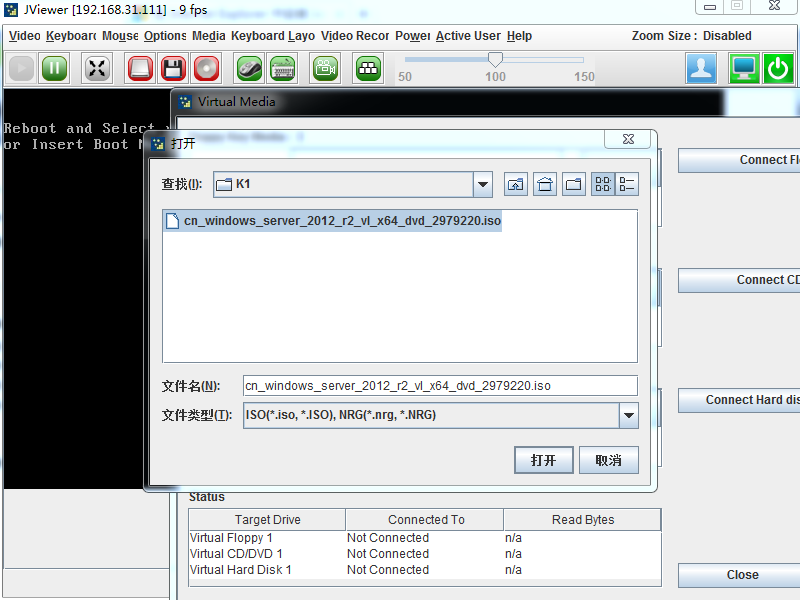Open the Media menu

(x=208, y=36)
